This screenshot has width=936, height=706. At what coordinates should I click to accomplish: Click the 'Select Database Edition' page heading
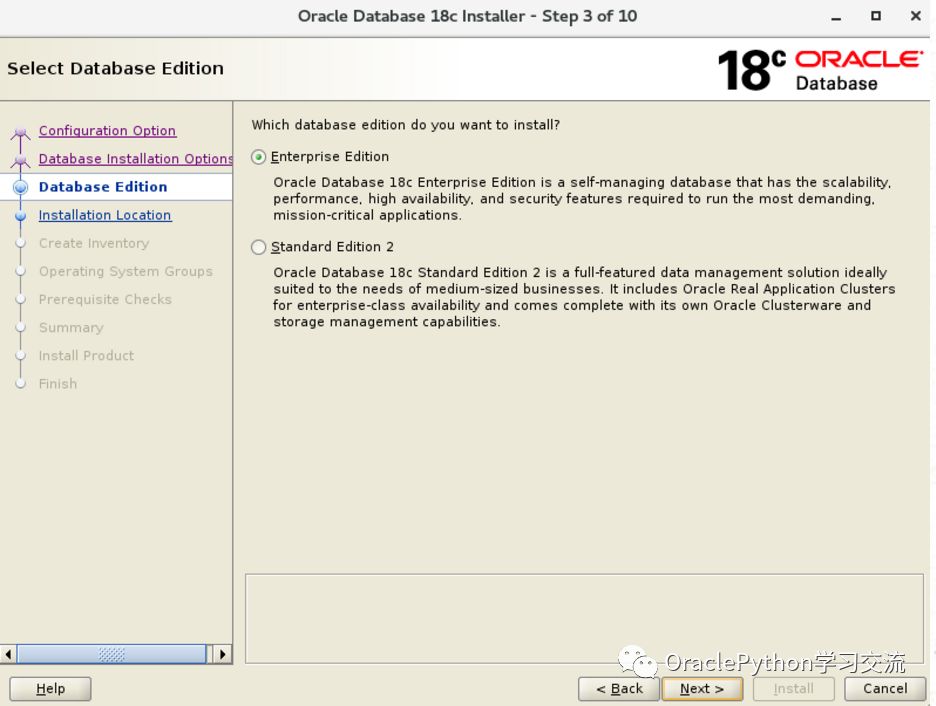tap(115, 68)
